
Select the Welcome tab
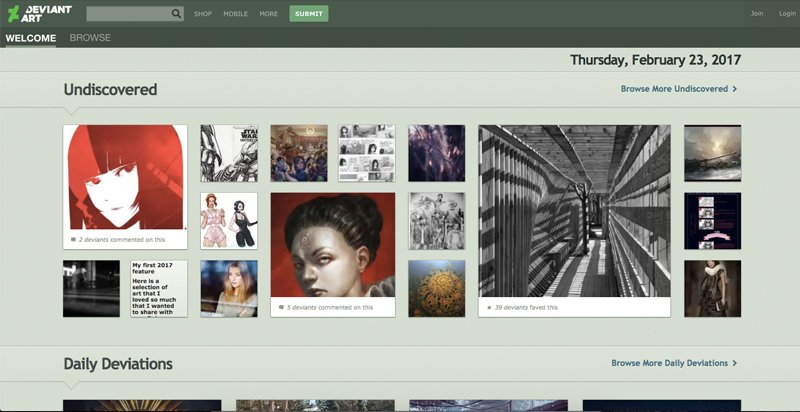tap(30, 38)
